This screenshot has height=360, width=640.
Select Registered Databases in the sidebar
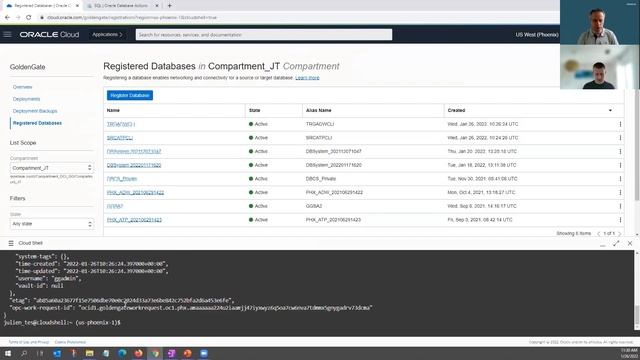[x=37, y=123]
